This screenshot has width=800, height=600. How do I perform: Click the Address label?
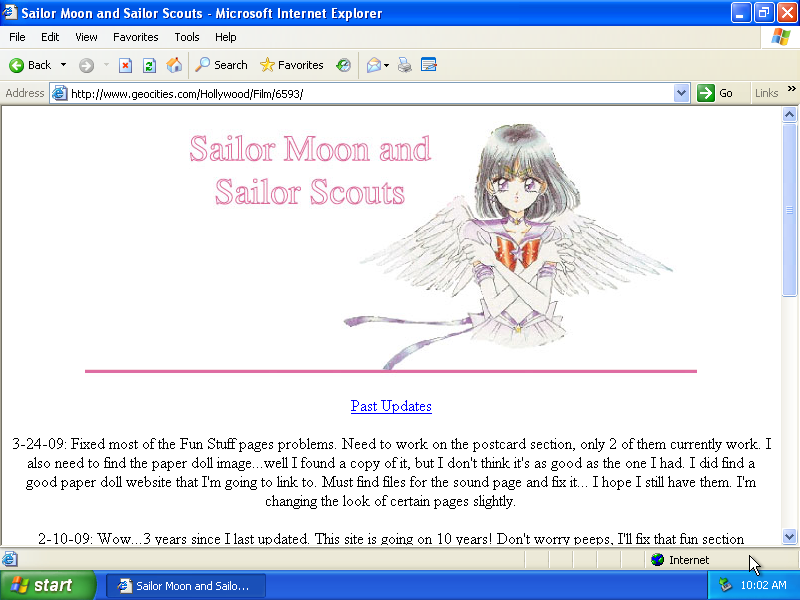pyautogui.click(x=24, y=93)
